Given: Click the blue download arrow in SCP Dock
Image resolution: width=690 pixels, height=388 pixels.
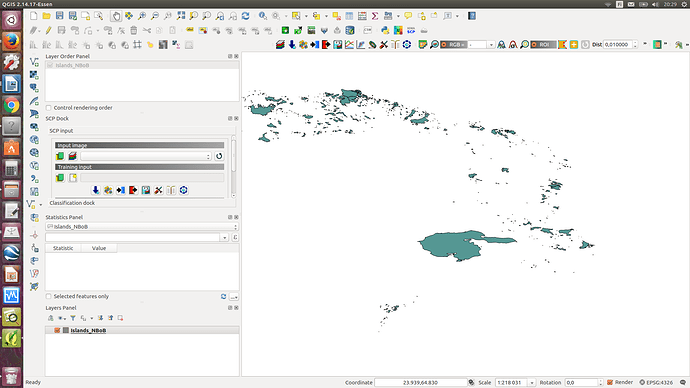Looking at the screenshot, I should coord(95,190).
